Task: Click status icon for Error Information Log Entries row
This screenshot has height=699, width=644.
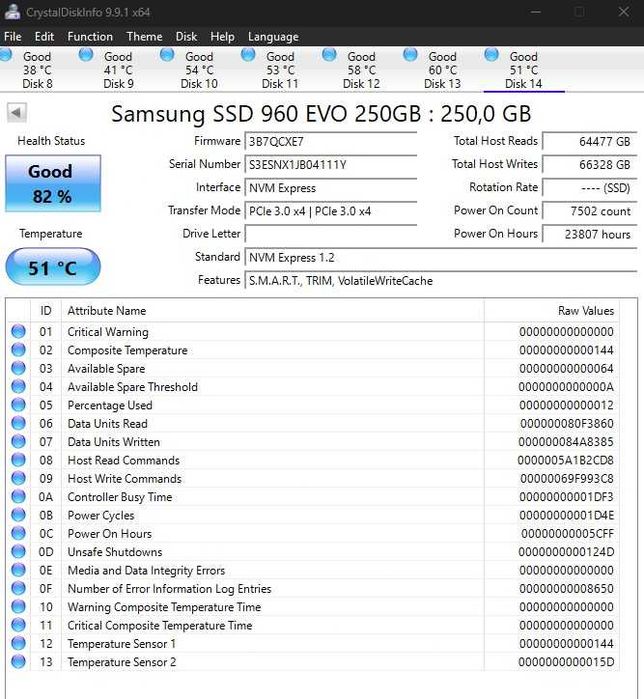Action: coord(18,588)
